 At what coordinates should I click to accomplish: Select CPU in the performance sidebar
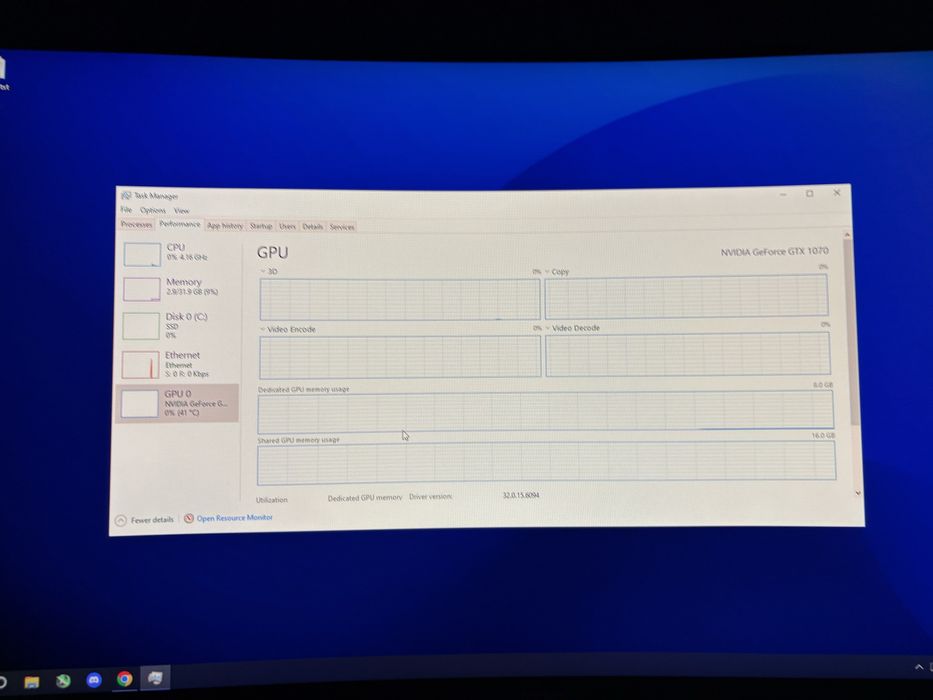click(179, 254)
